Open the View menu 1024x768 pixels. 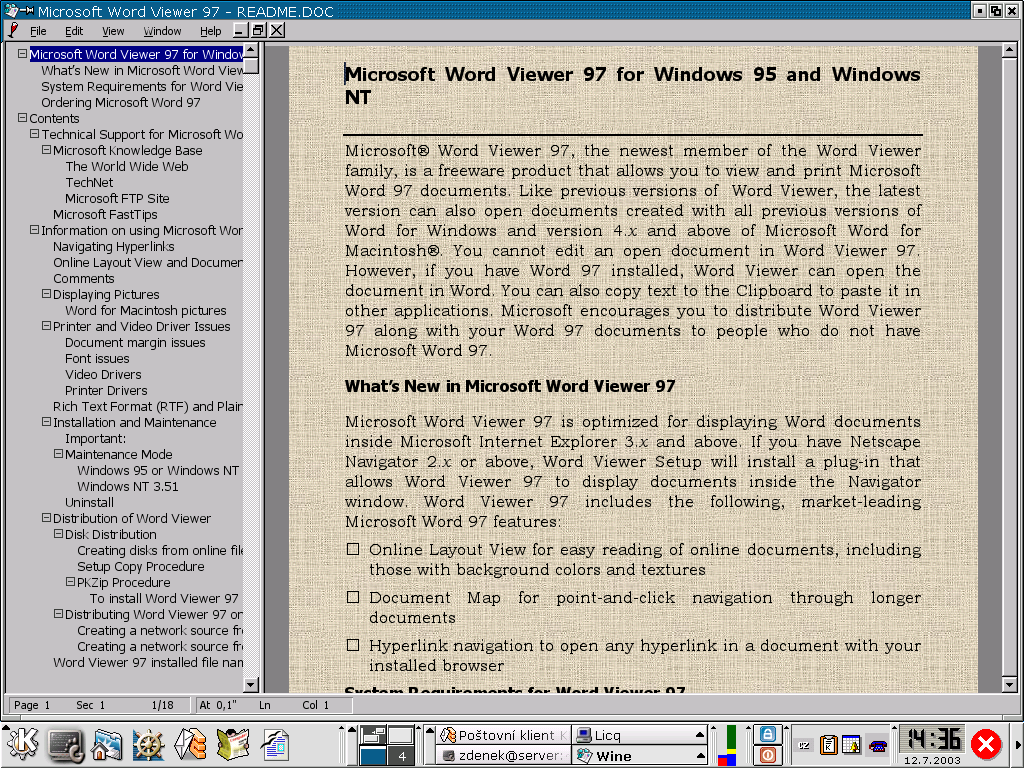click(113, 31)
